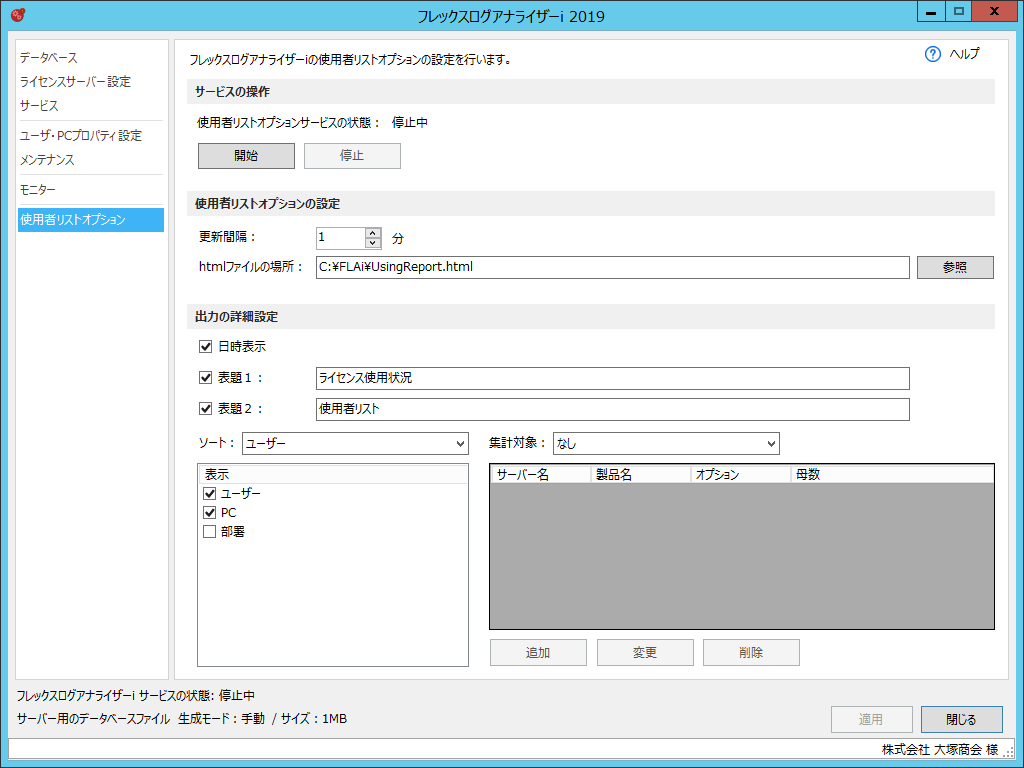The image size is (1024, 768).
Task: Open the 集計対象 dropdown
Action: pos(666,443)
